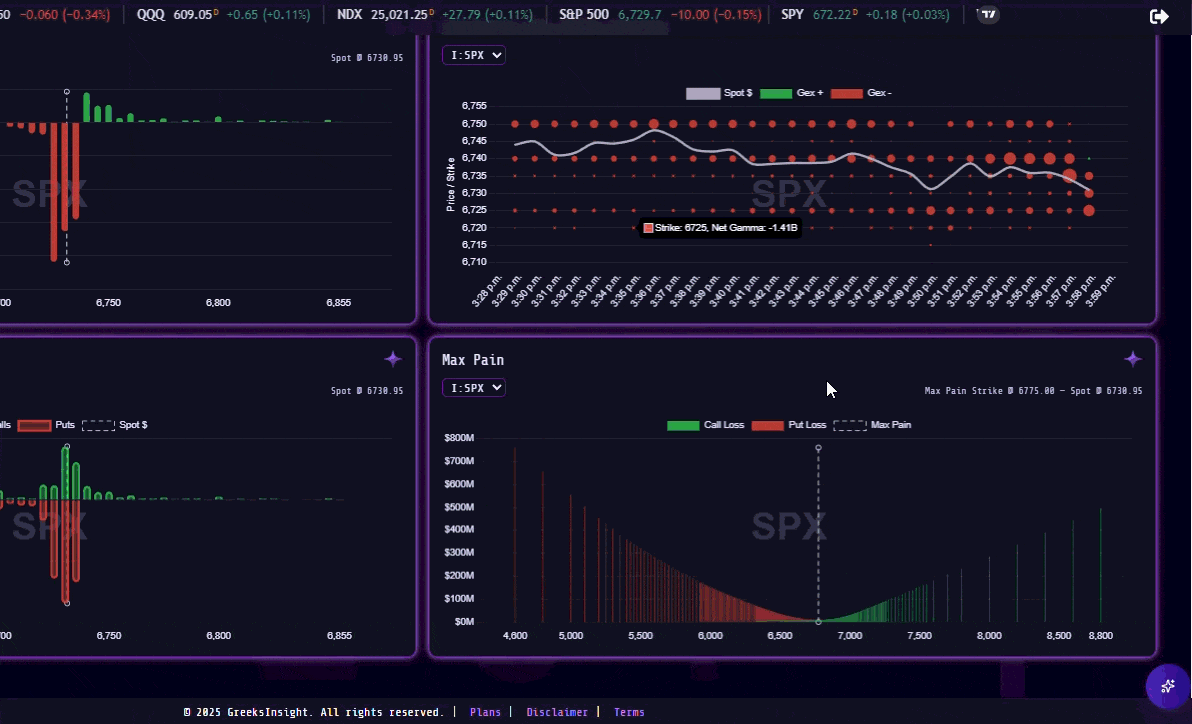
Task: Open the Plans link in footer
Action: [x=485, y=712]
